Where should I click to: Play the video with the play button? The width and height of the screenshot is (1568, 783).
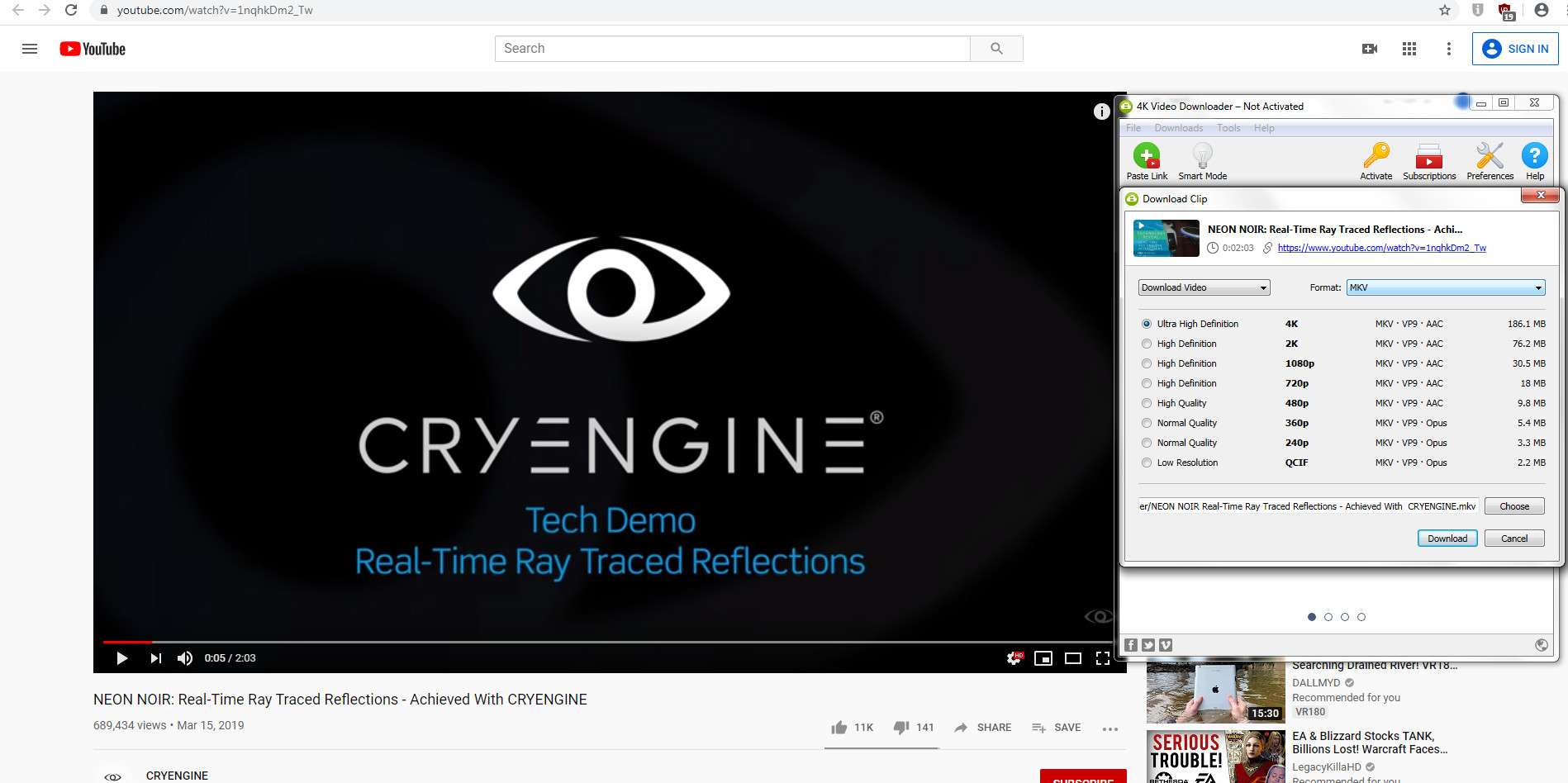pos(122,658)
